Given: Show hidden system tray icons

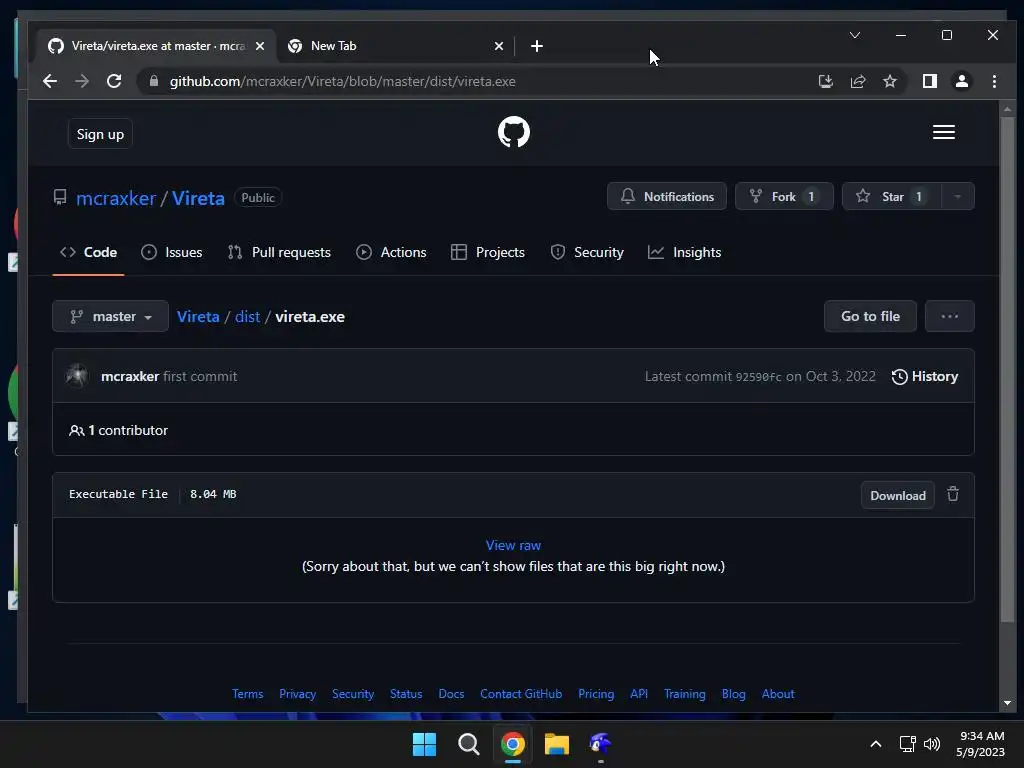Looking at the screenshot, I should [x=876, y=744].
